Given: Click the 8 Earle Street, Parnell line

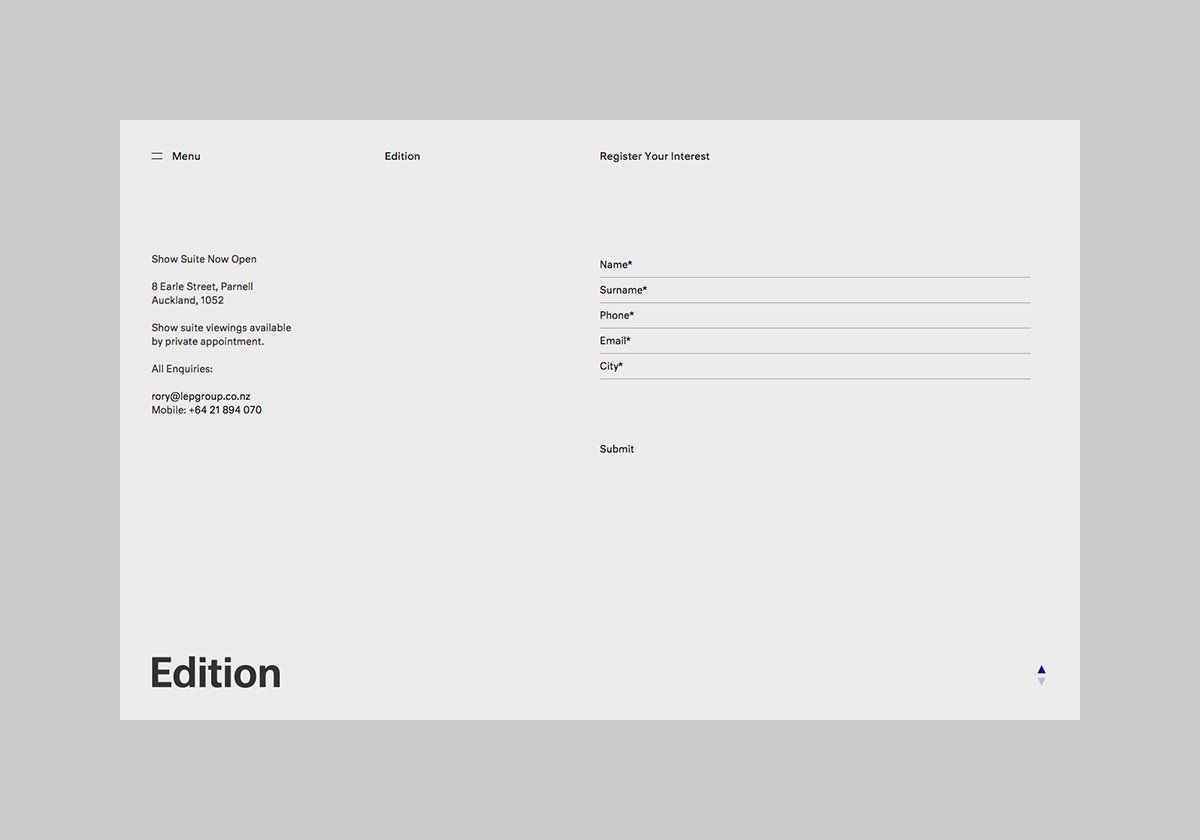Looking at the screenshot, I should click(x=202, y=286).
